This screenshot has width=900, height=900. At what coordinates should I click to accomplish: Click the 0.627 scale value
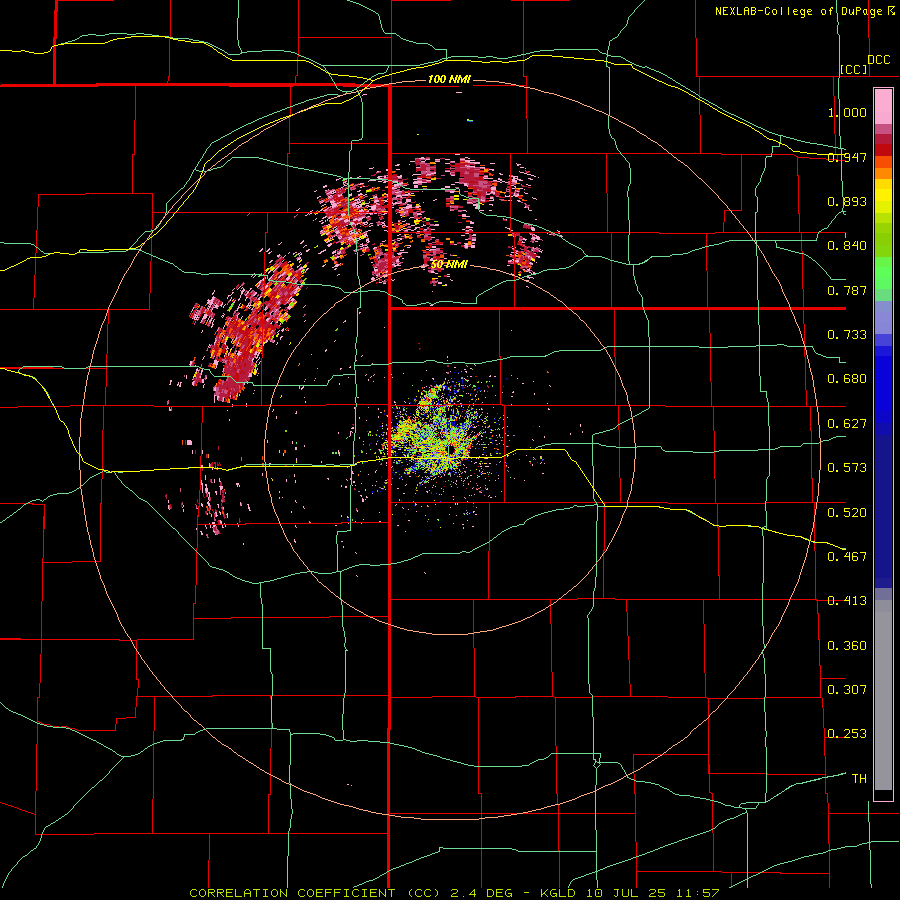click(847, 424)
